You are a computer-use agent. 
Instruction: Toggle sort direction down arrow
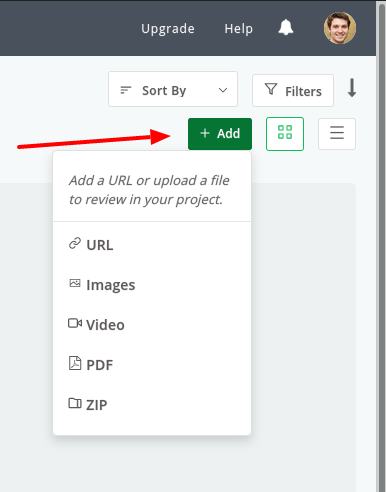pos(352,88)
